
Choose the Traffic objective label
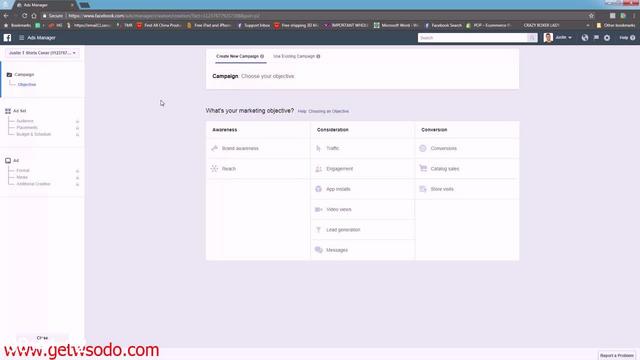coord(333,148)
